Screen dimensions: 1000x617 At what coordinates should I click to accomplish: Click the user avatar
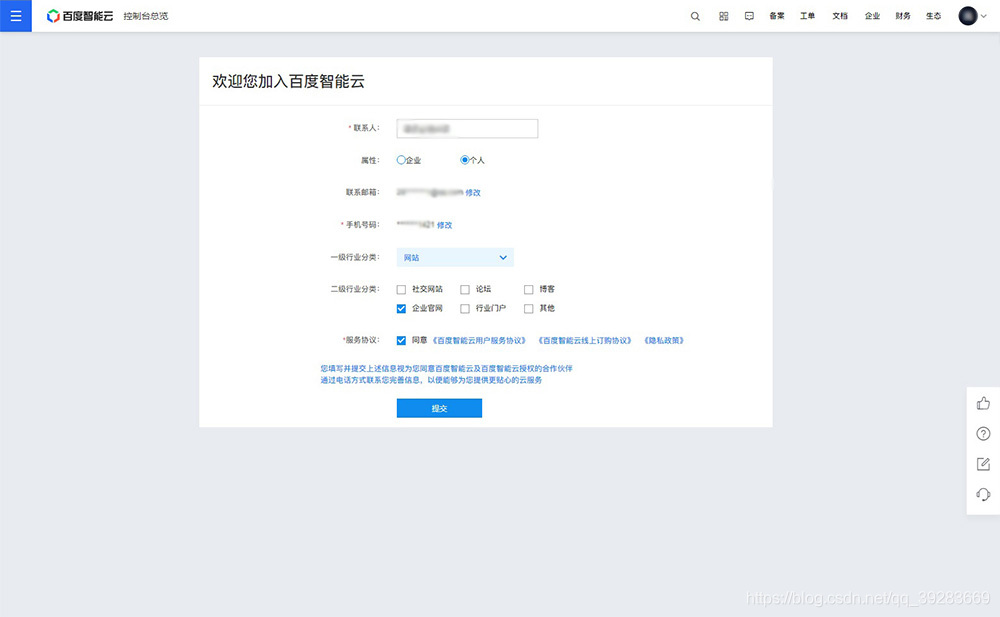click(x=967, y=16)
